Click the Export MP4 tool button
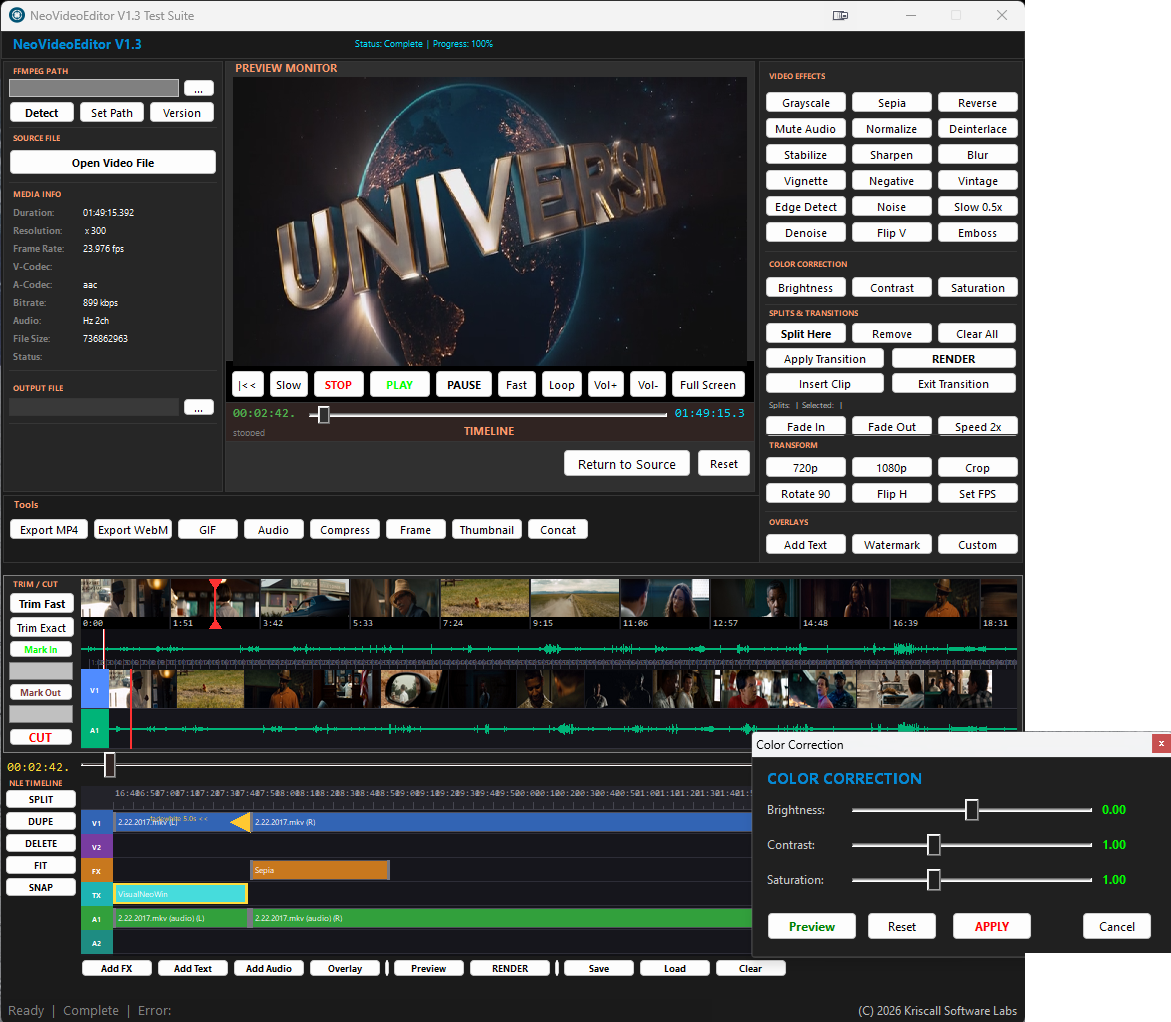The image size is (1171, 1022). [49, 530]
